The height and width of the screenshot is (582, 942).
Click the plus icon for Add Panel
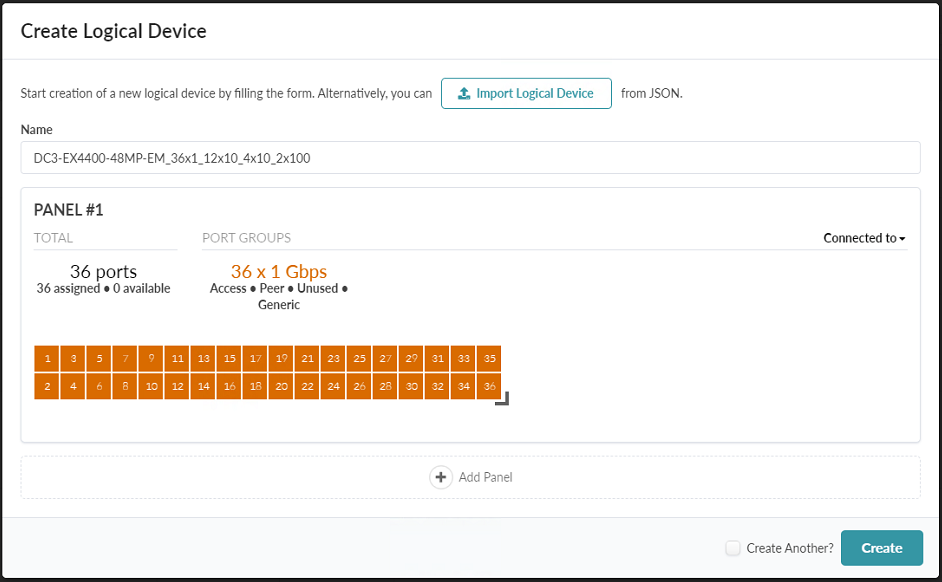point(441,477)
